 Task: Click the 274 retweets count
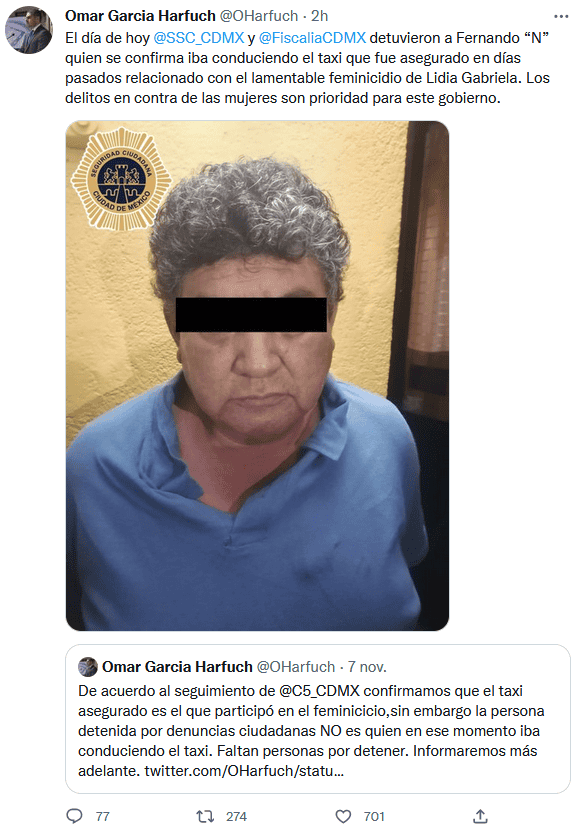tap(237, 816)
